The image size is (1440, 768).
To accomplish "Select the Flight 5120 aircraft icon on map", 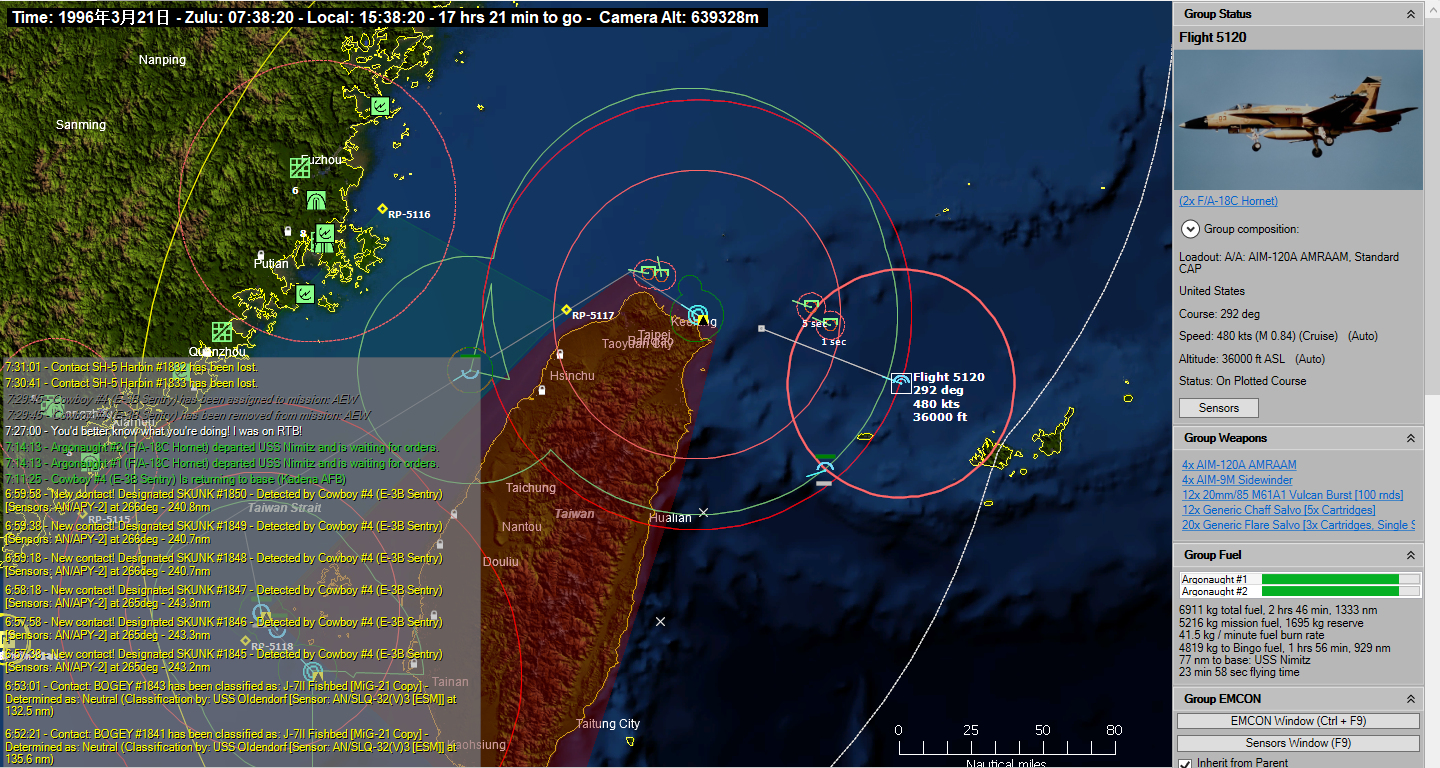I will pos(901,382).
